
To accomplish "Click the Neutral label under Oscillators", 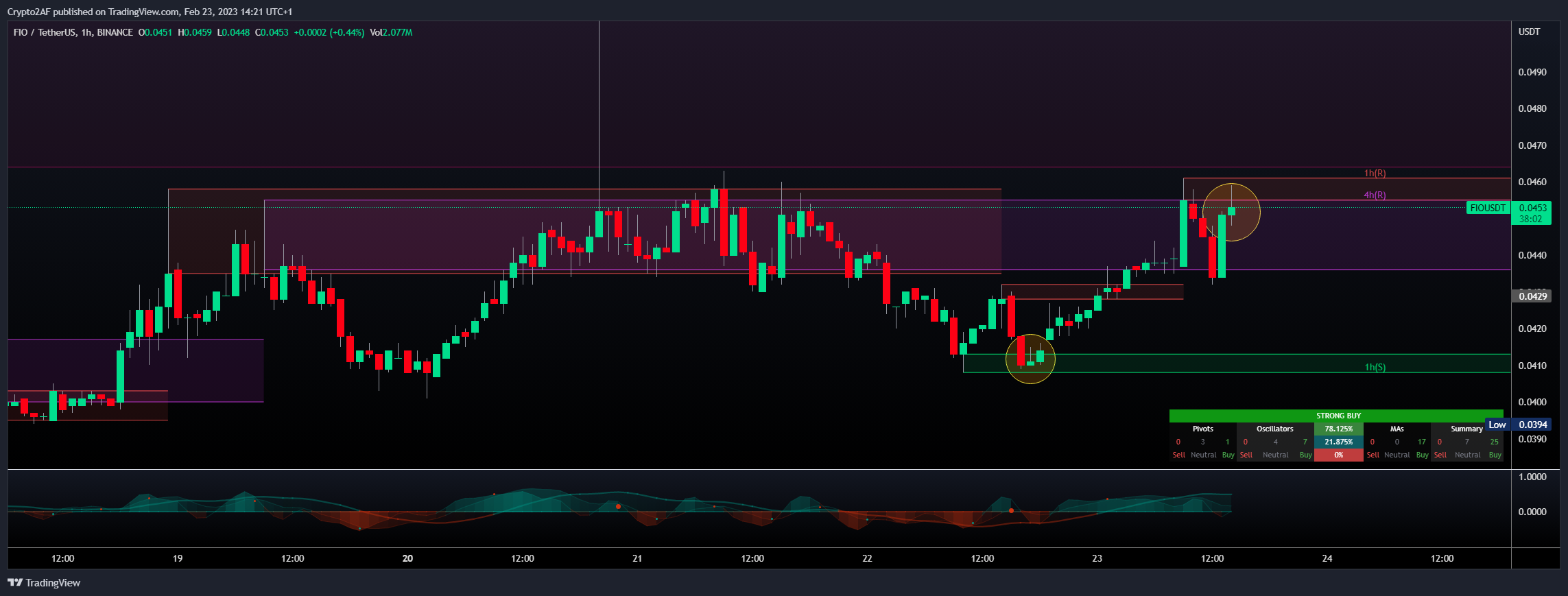I will [x=1276, y=455].
